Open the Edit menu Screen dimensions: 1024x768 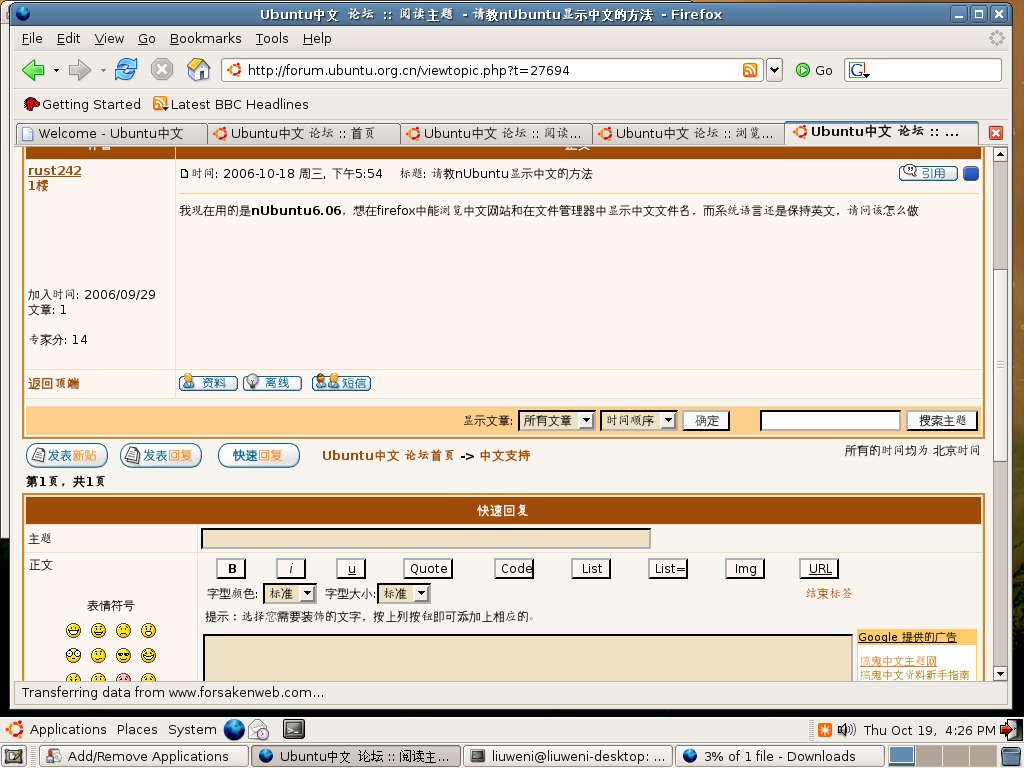point(69,39)
